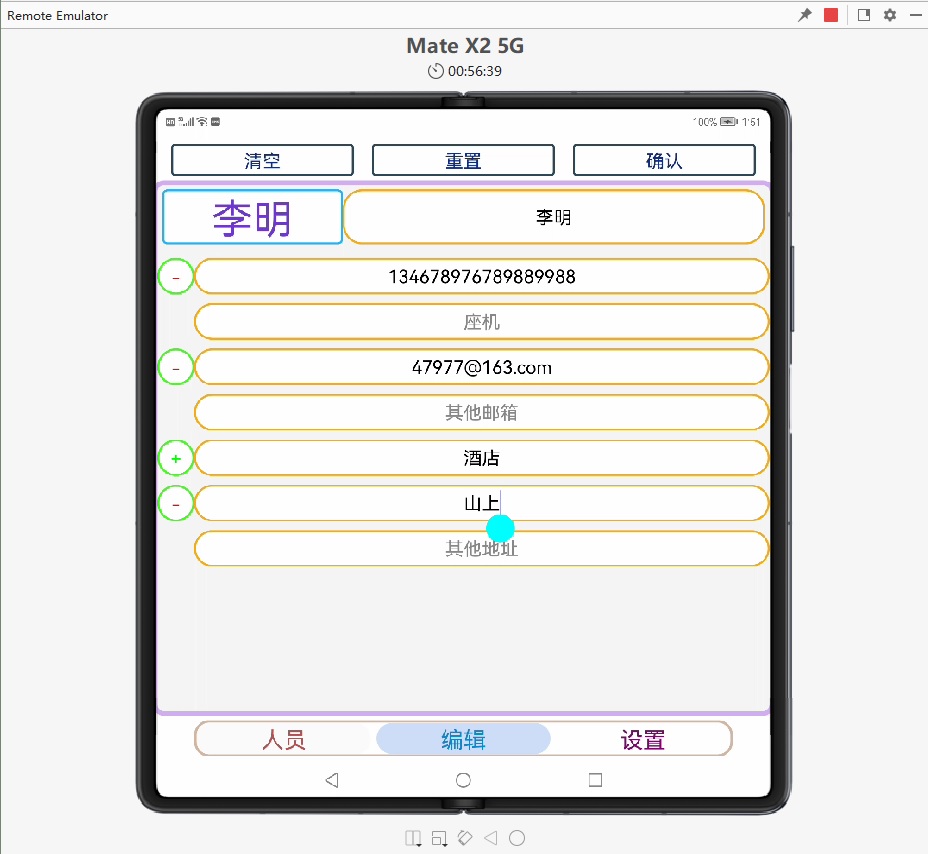Edit the 李明 name input field

pos(554,217)
